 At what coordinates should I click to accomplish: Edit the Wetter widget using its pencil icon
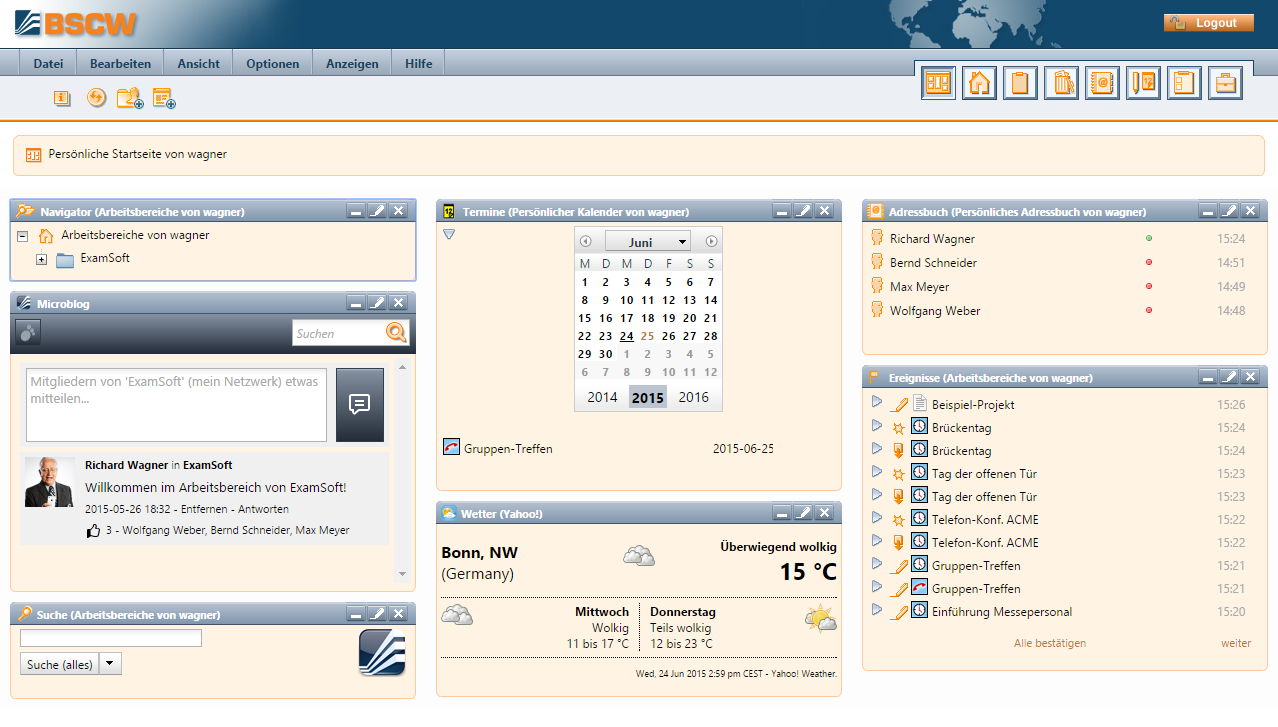802,512
